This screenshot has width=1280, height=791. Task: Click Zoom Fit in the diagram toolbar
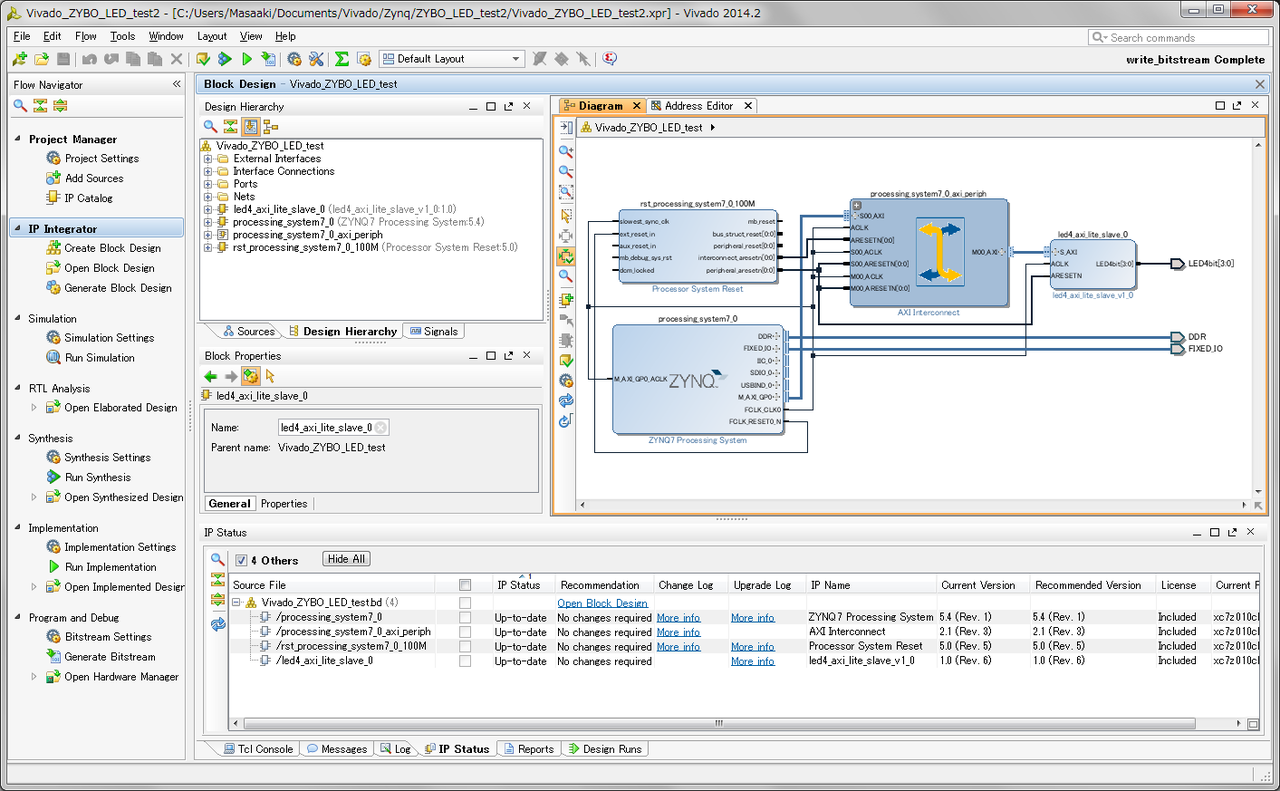(x=566, y=192)
